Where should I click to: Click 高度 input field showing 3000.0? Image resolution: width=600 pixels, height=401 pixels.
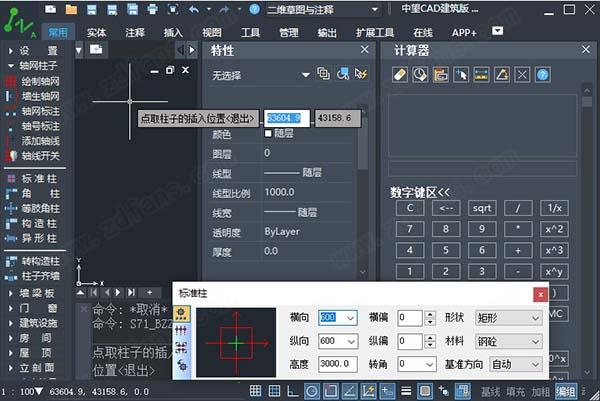click(x=338, y=364)
